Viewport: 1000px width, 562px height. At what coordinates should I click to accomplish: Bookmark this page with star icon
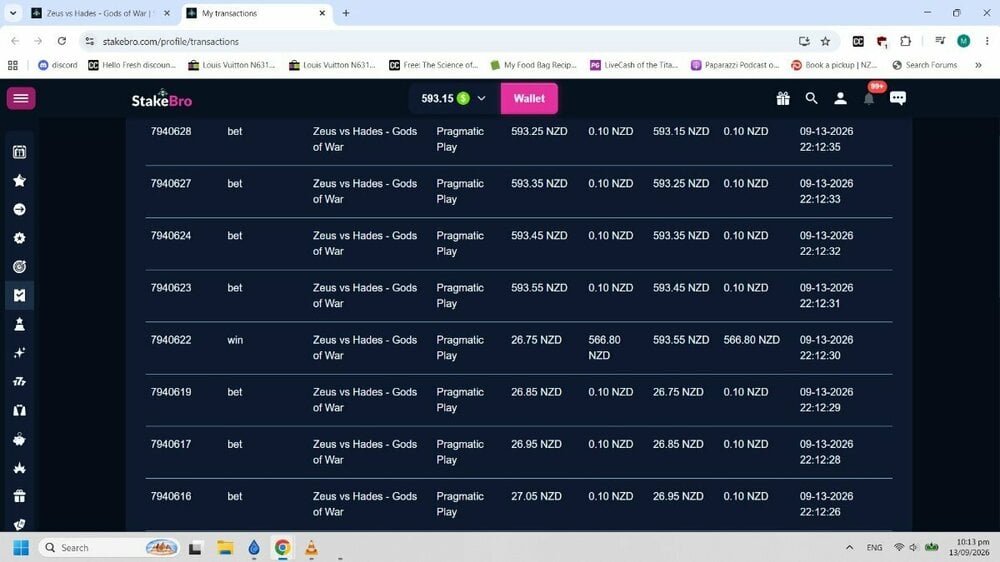point(825,41)
